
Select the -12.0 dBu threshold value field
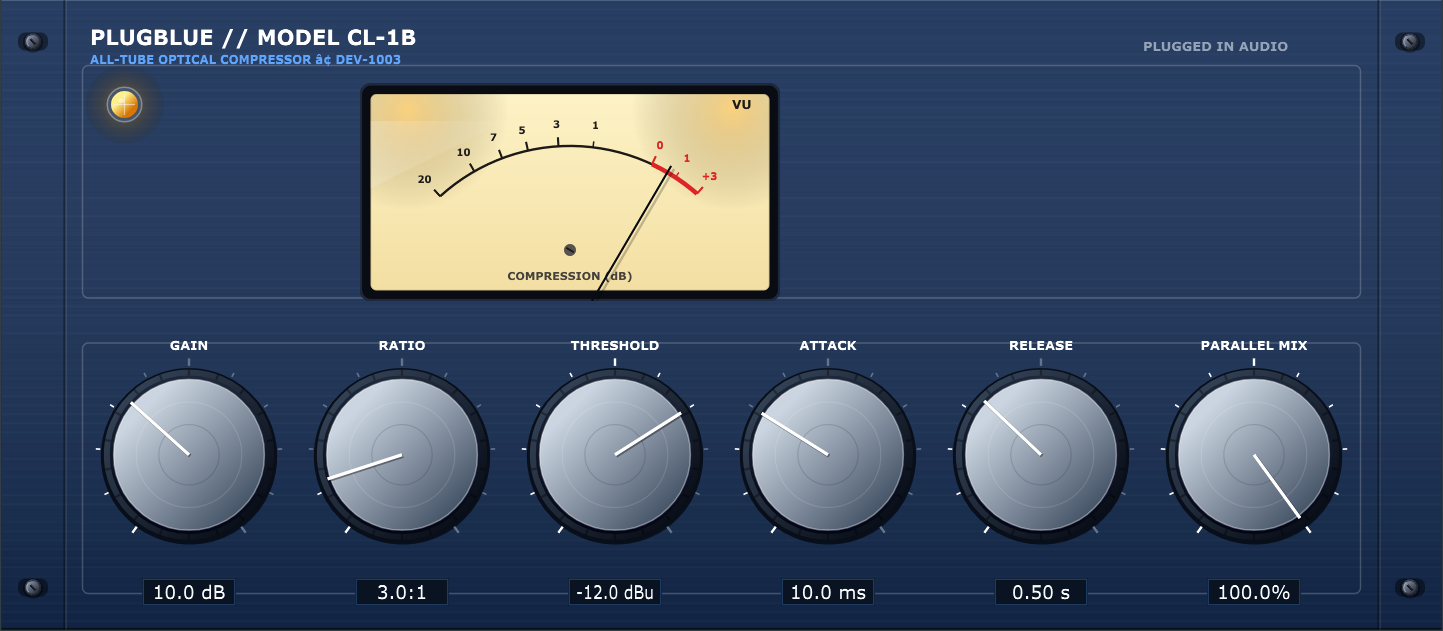pos(615,592)
